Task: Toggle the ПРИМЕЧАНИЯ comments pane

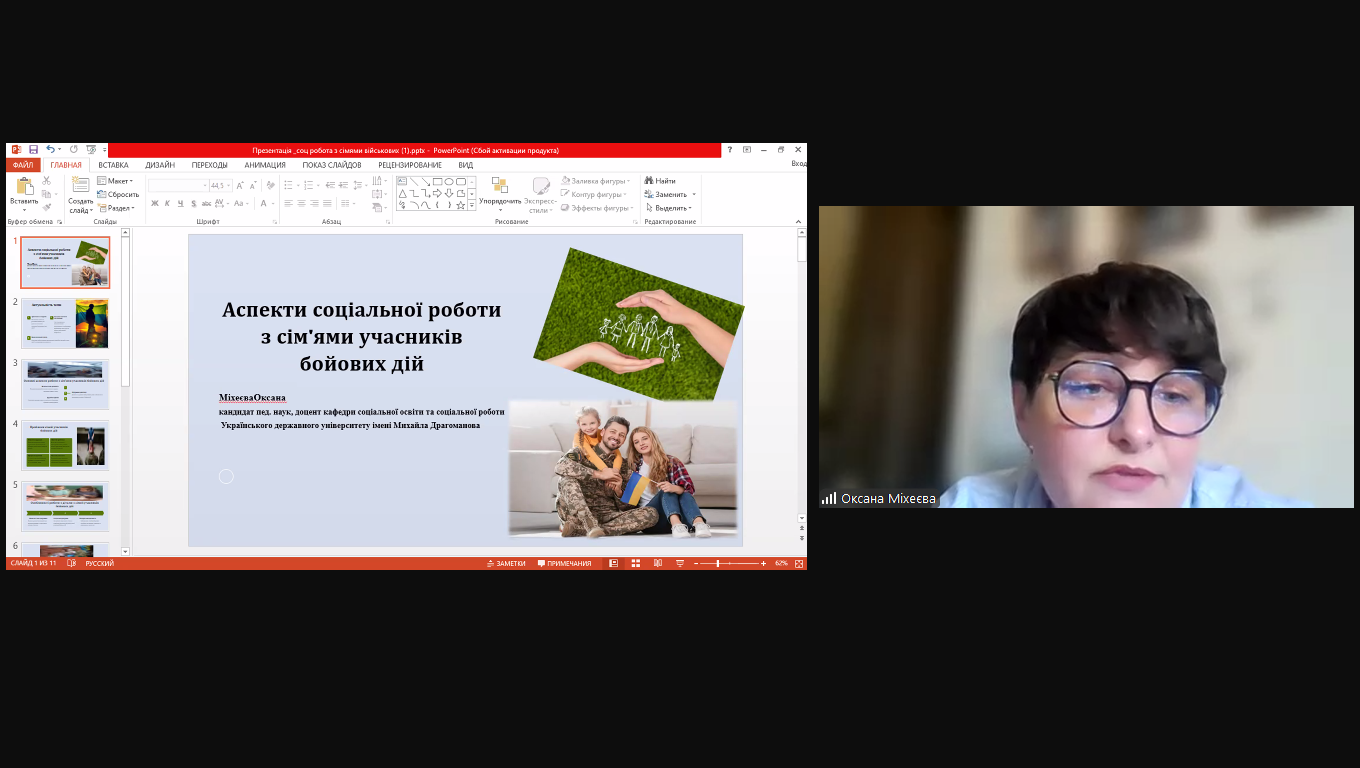Action: [x=564, y=563]
